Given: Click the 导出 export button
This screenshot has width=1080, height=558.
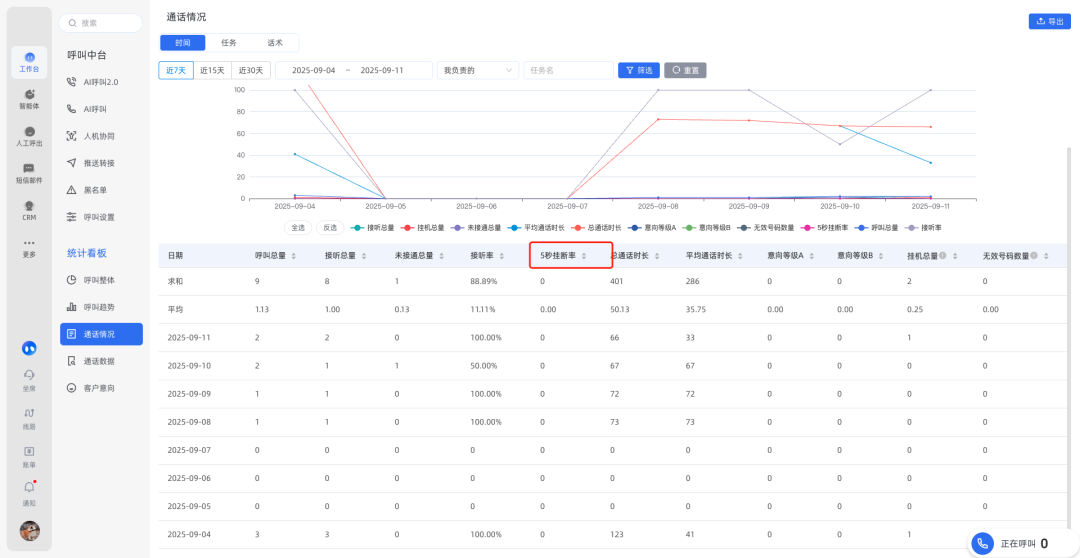Looking at the screenshot, I should click(x=1049, y=21).
